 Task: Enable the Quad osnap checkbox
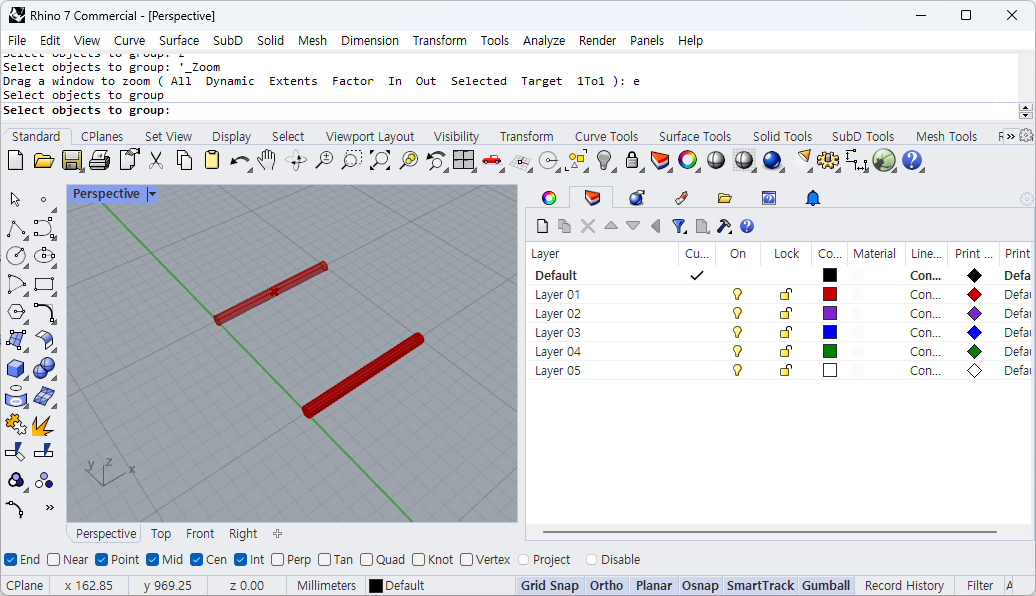click(x=367, y=560)
